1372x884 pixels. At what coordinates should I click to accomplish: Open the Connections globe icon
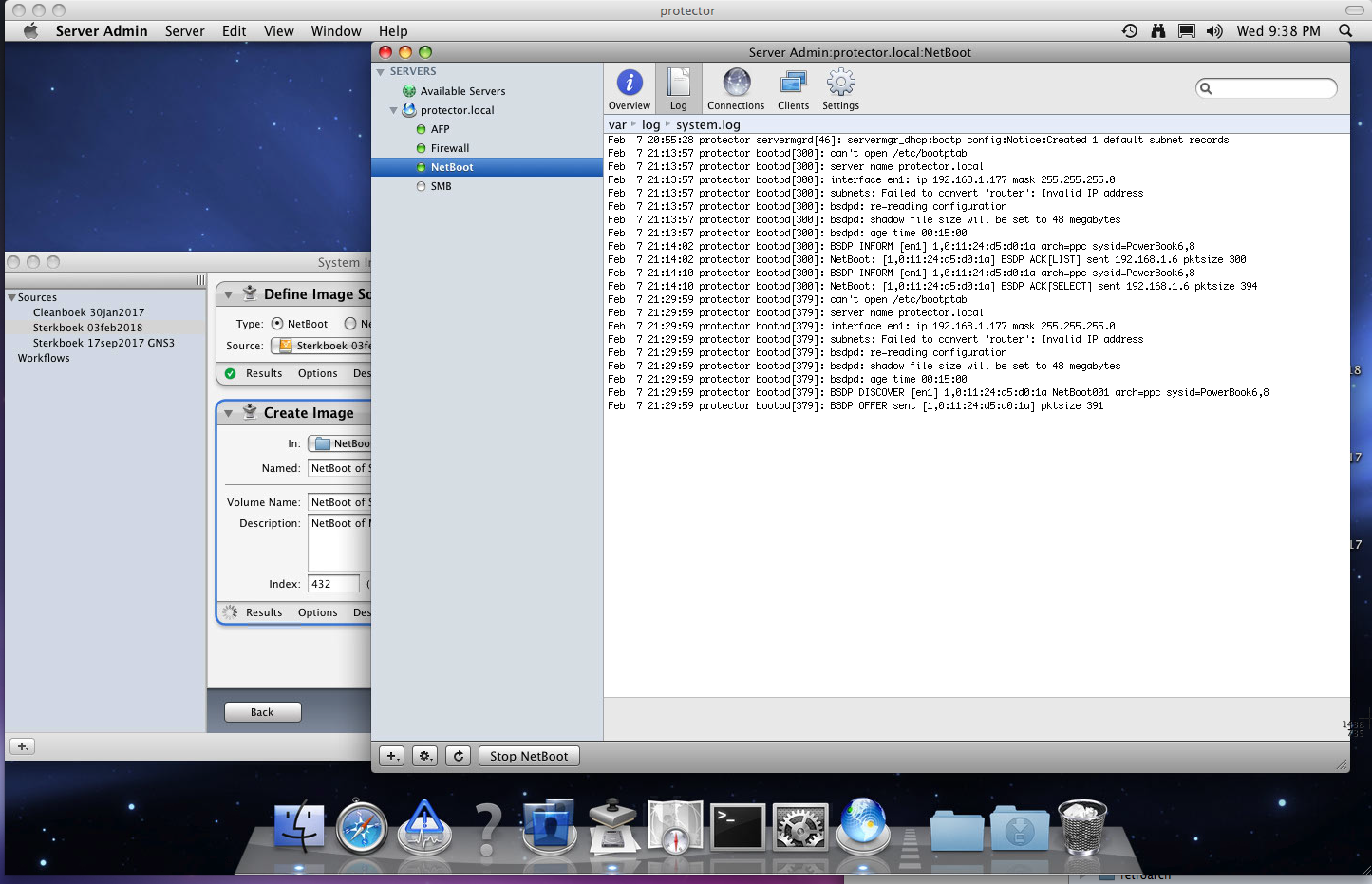click(736, 89)
